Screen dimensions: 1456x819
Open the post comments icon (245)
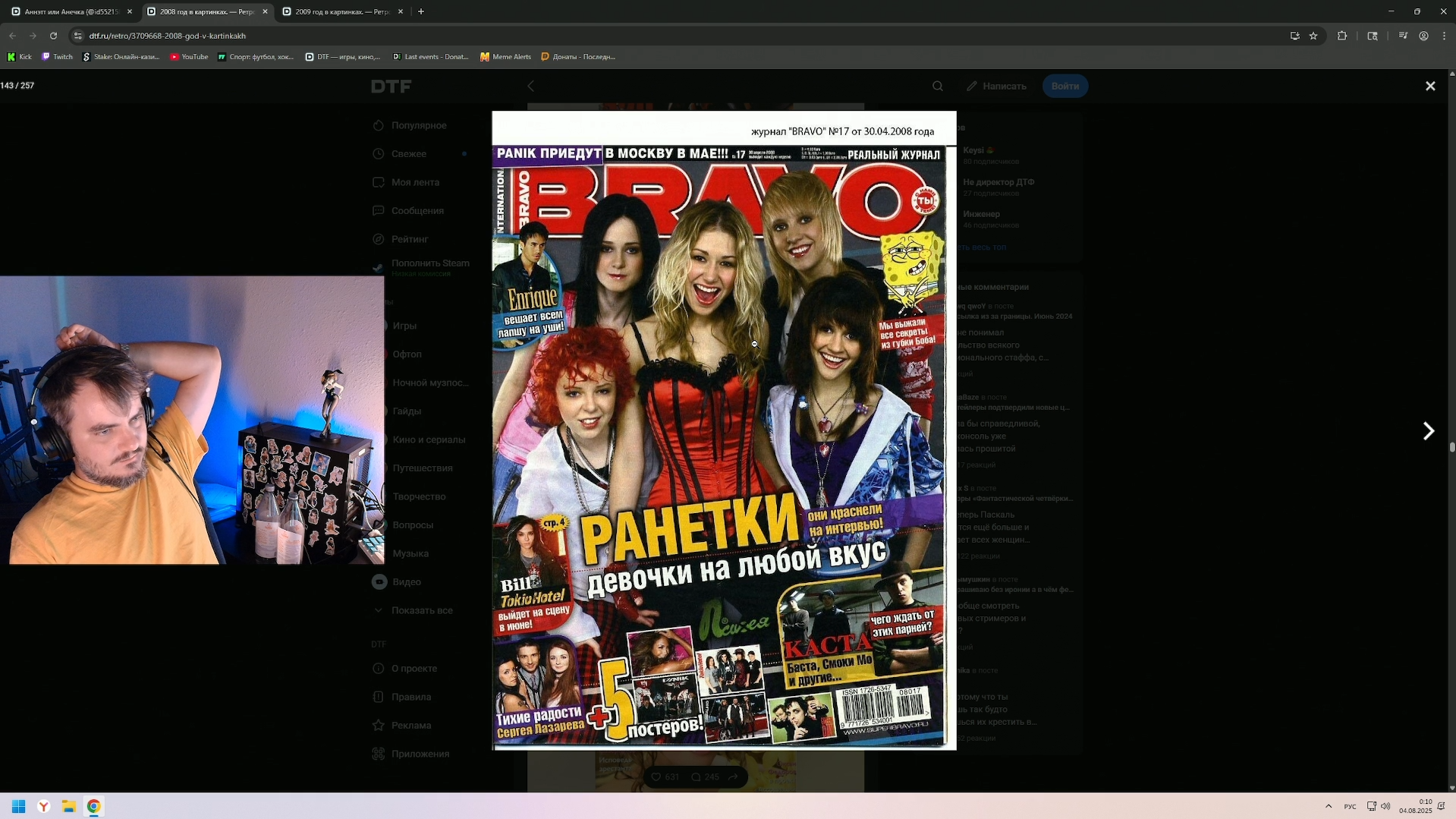click(x=705, y=777)
